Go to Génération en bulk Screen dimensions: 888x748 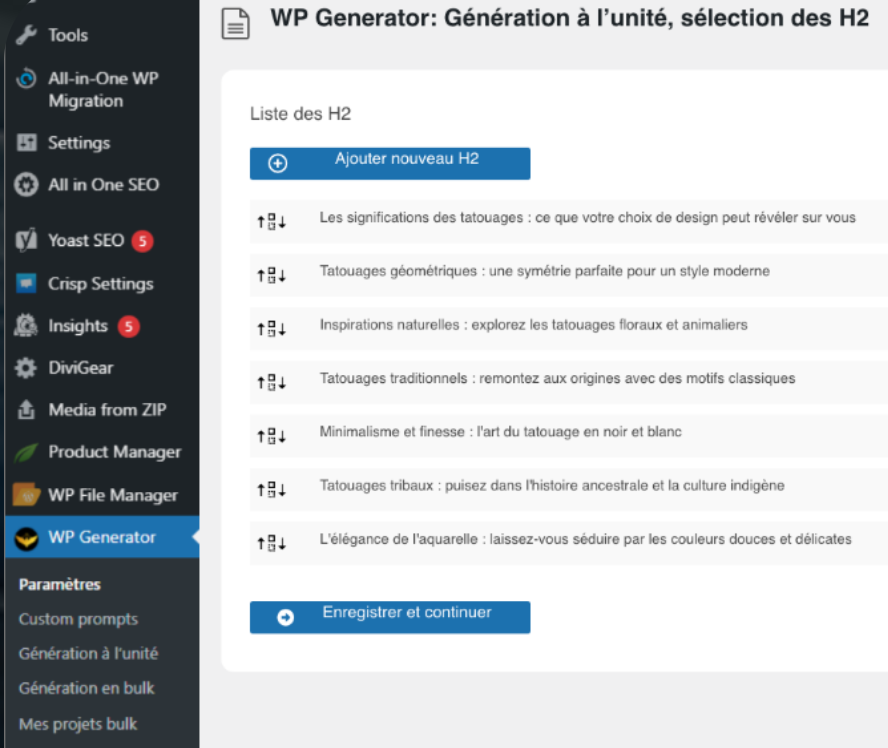pyautogui.click(x=87, y=688)
